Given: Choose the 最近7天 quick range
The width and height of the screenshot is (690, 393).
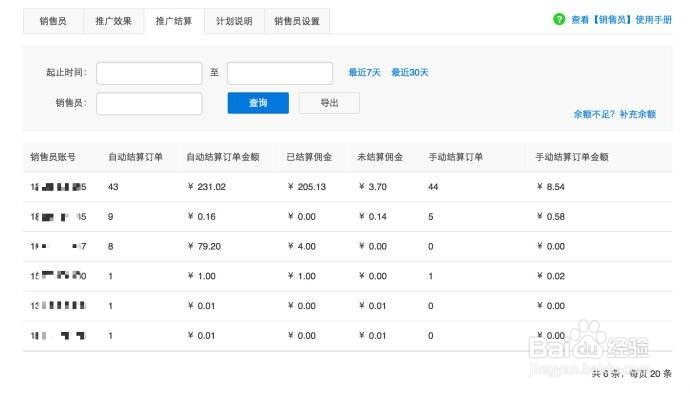Looking at the screenshot, I should (364, 73).
